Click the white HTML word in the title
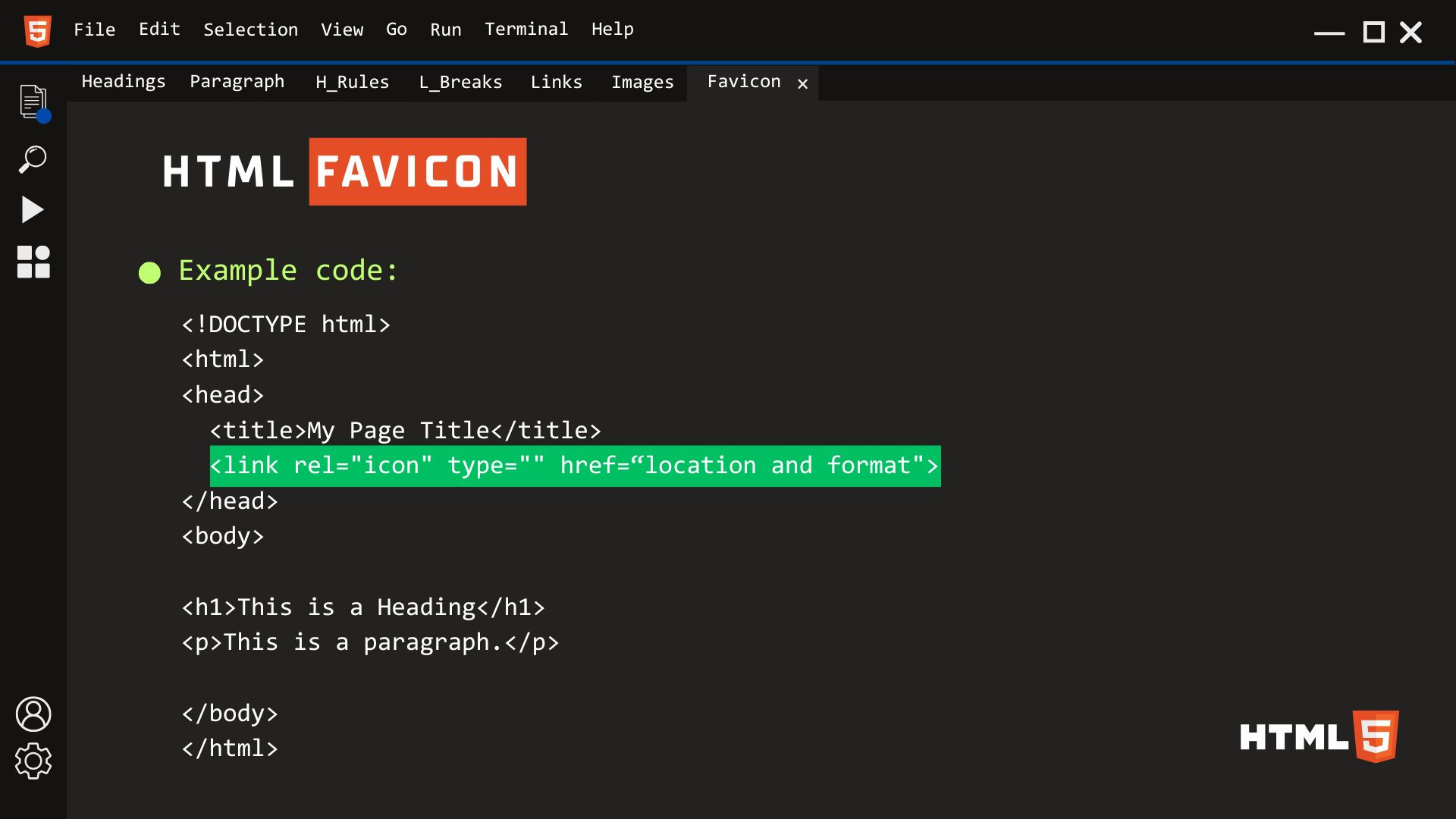The image size is (1456, 819). pyautogui.click(x=228, y=171)
